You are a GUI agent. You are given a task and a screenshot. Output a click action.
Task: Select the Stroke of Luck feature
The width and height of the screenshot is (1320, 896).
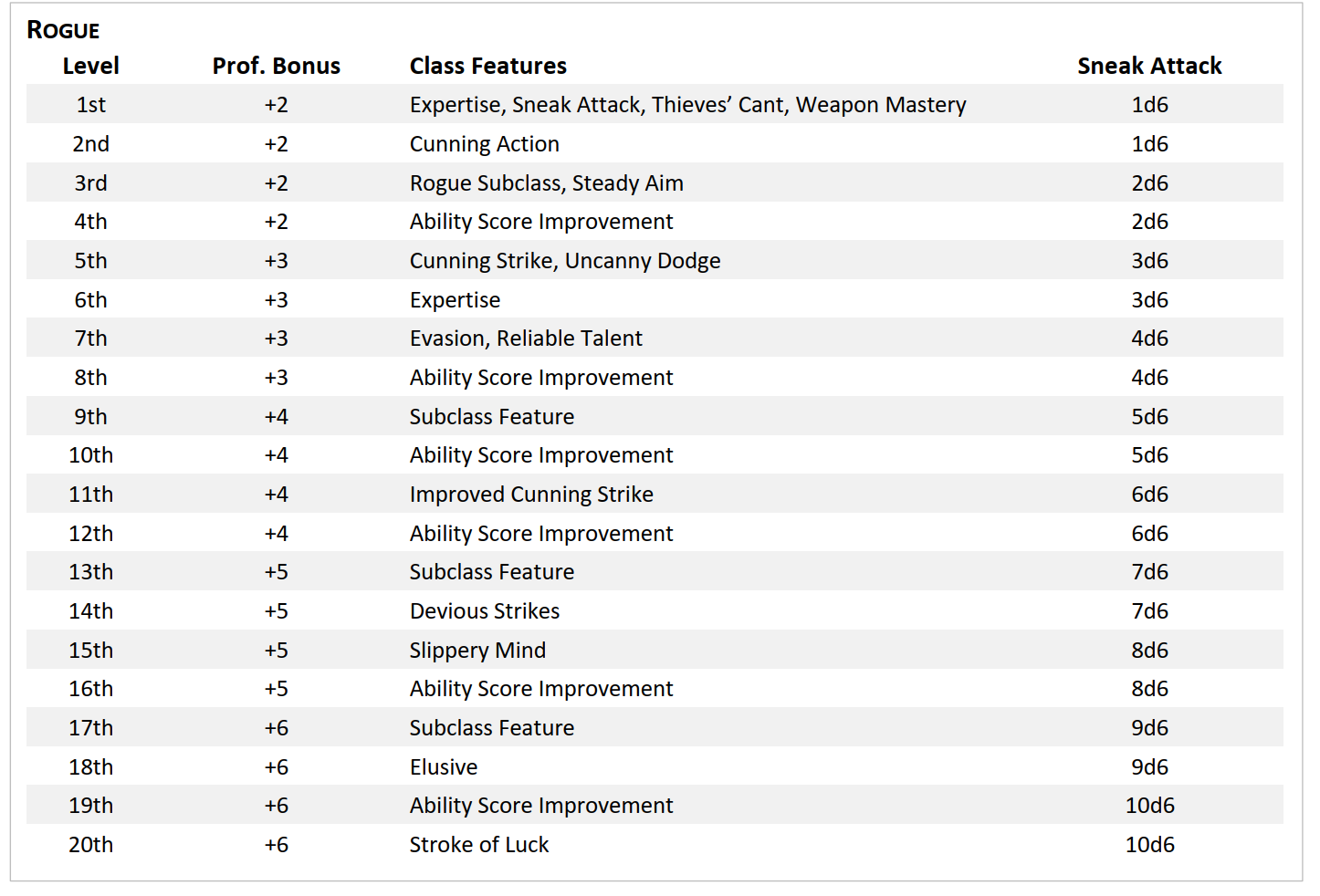click(479, 845)
